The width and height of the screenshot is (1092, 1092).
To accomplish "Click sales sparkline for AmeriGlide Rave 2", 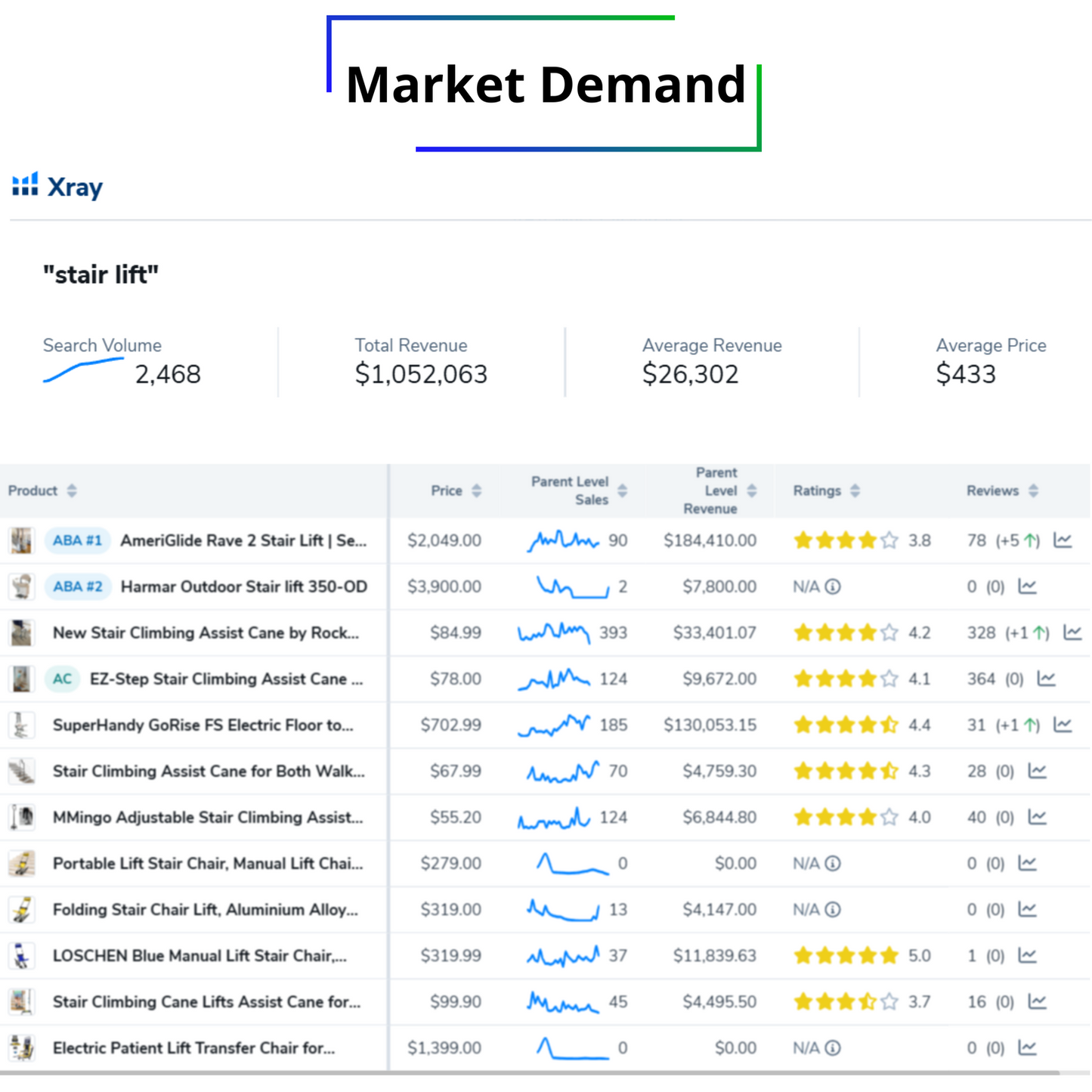I will click(563, 540).
